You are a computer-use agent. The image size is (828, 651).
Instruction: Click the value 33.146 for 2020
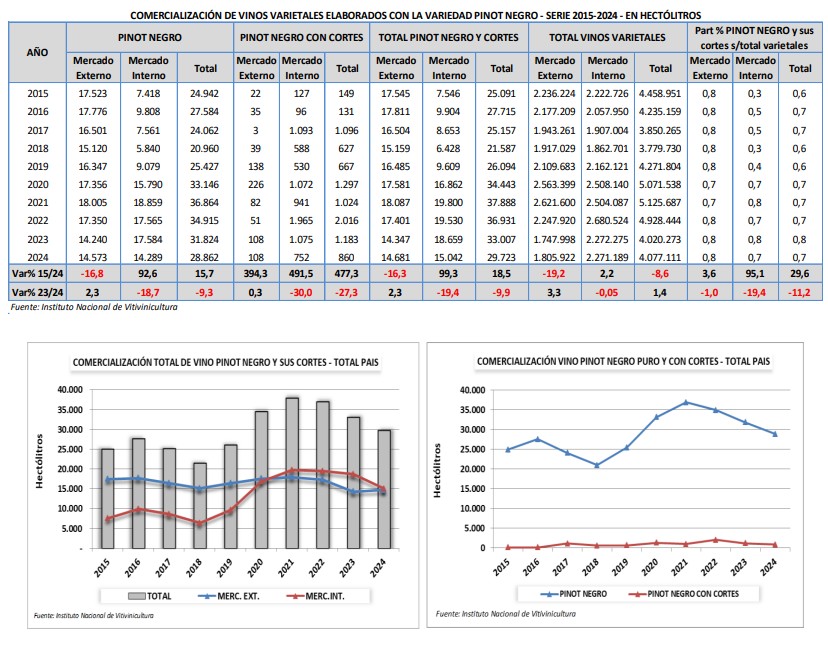[x=204, y=185]
